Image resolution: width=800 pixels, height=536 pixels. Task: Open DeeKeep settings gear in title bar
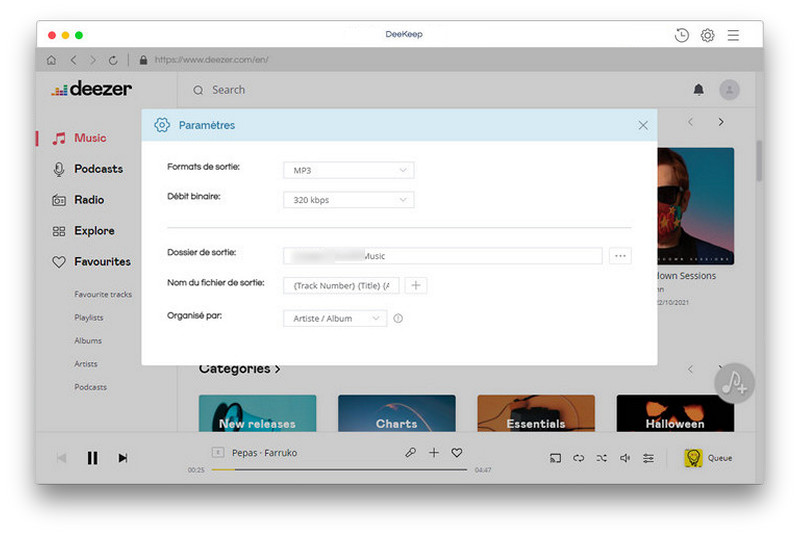(x=707, y=35)
